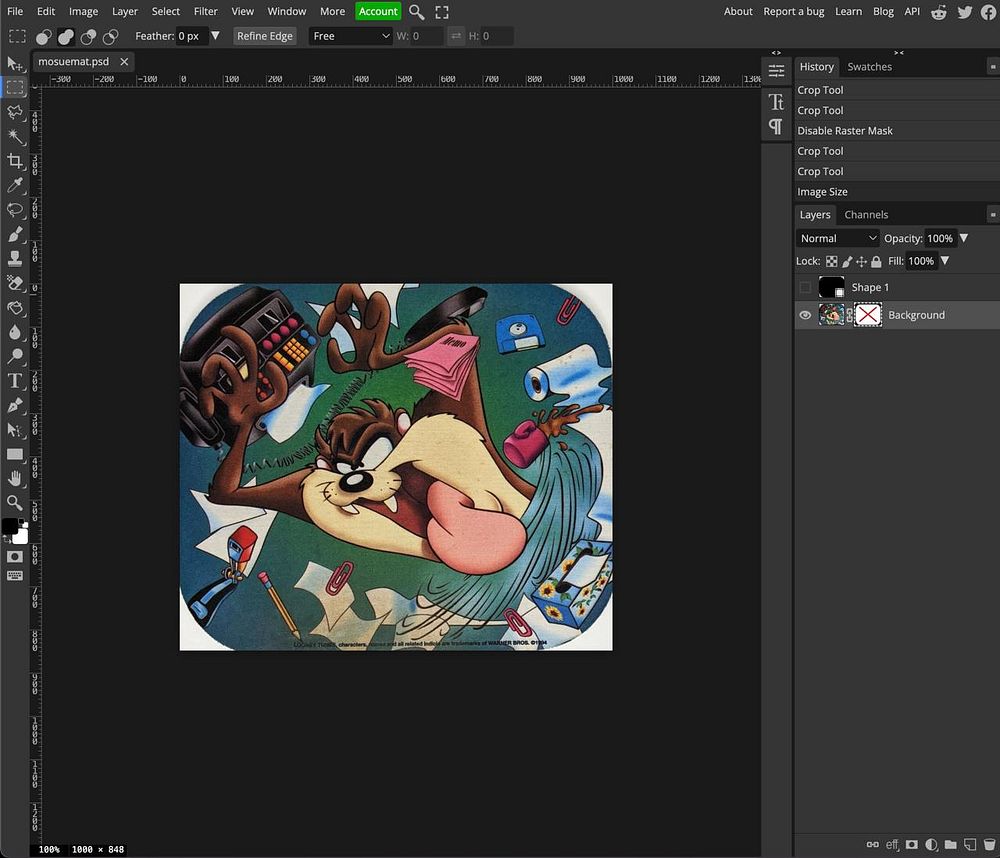This screenshot has width=1000, height=858.
Task: Toggle the lock all padlock icon
Action: (x=876, y=261)
